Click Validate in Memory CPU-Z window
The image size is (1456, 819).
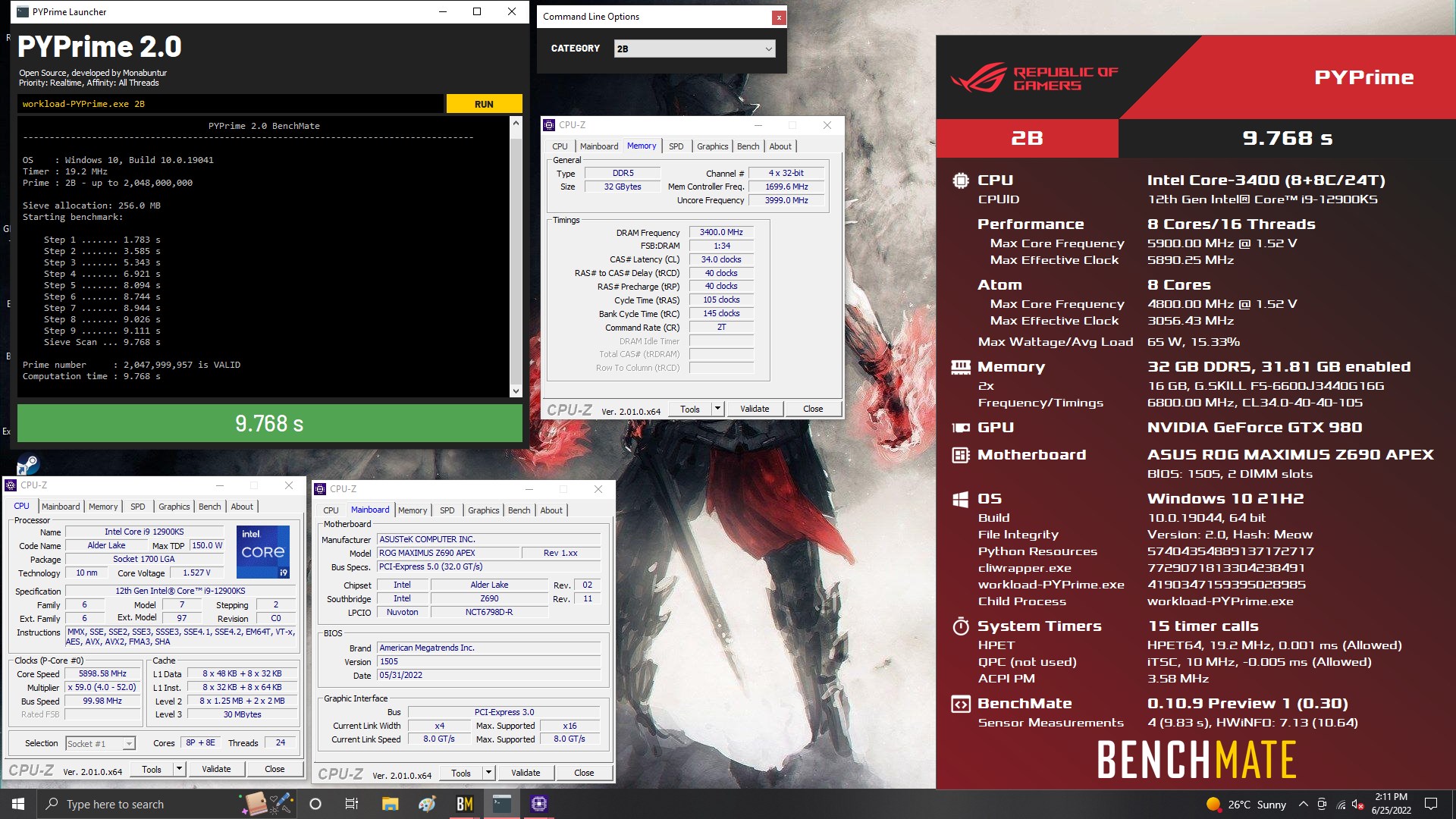tap(755, 409)
